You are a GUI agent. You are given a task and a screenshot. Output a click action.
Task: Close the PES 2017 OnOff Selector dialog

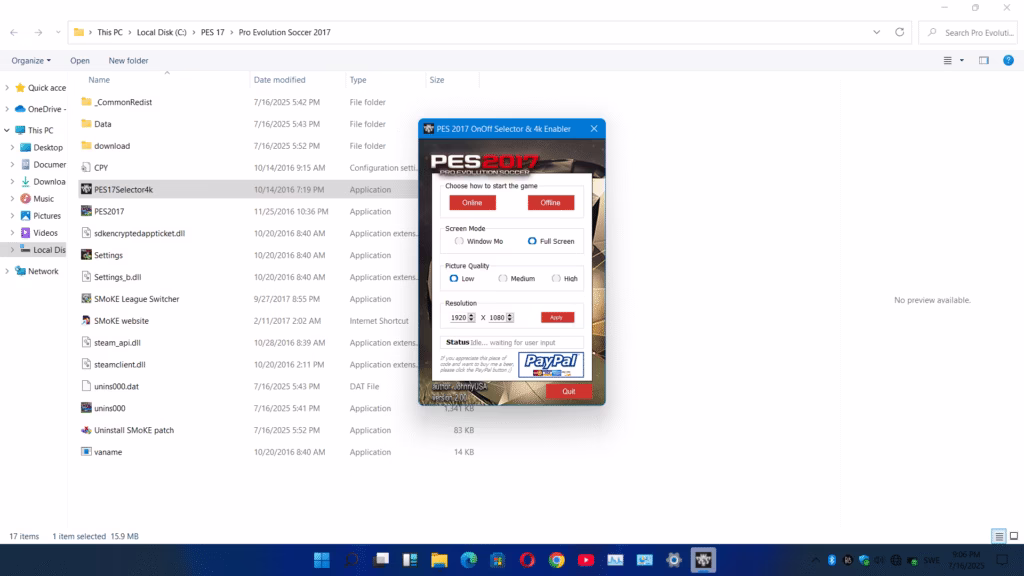click(x=594, y=129)
